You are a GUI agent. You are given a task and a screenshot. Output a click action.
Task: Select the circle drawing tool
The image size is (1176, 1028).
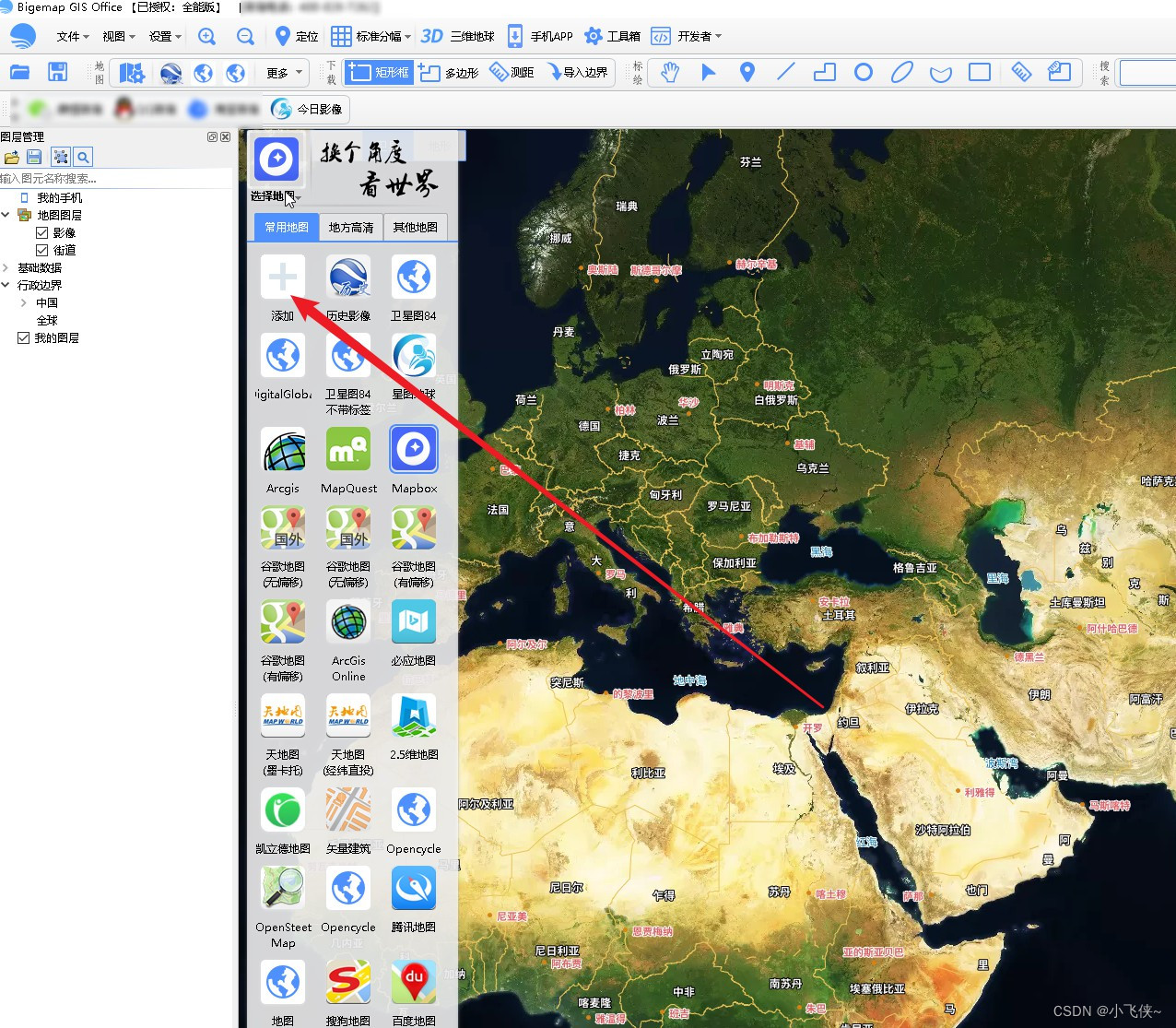pyautogui.click(x=864, y=72)
